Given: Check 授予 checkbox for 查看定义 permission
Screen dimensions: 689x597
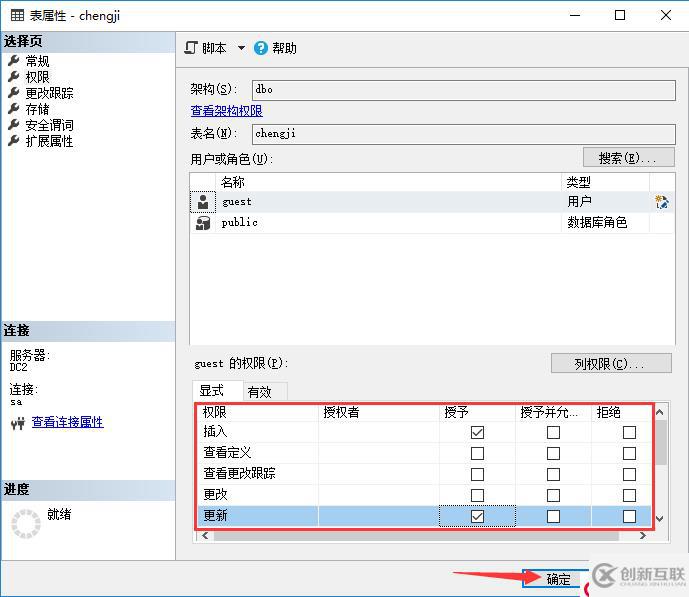Looking at the screenshot, I should click(x=477, y=453).
